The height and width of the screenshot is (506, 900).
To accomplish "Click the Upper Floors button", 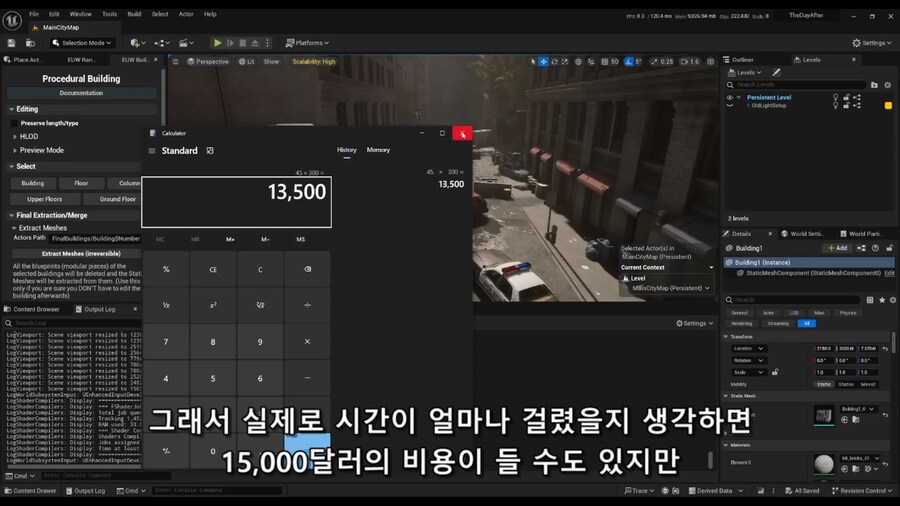I will 44,199.
